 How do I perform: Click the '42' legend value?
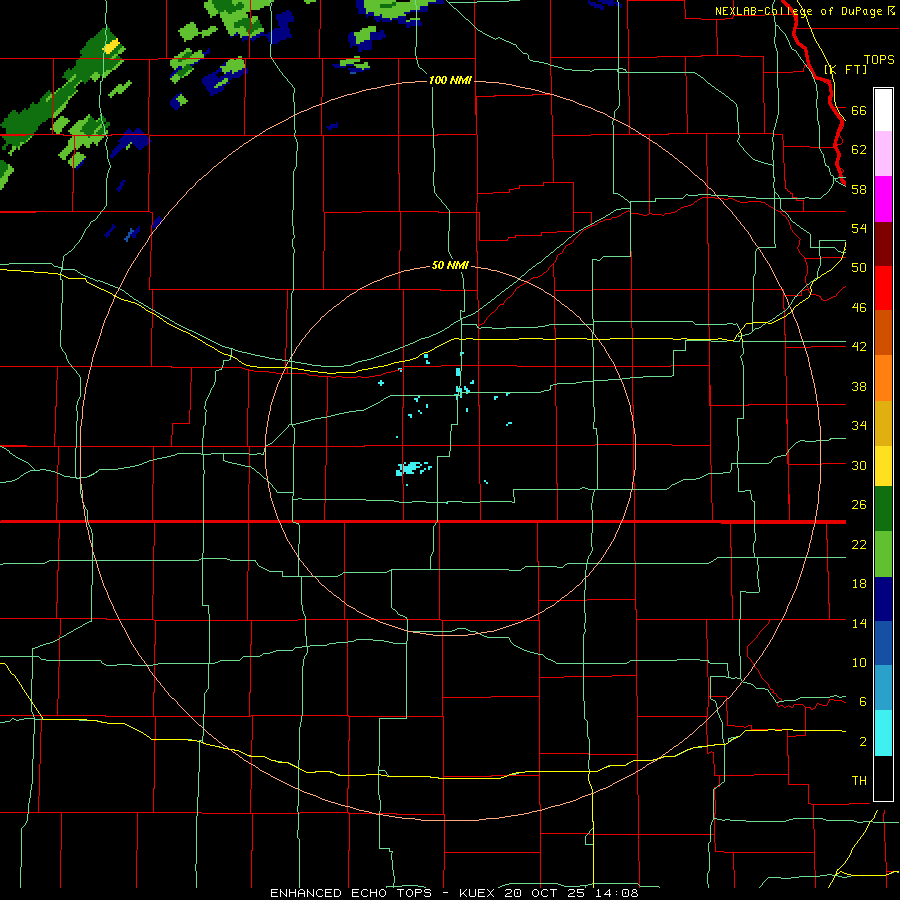pos(859,346)
